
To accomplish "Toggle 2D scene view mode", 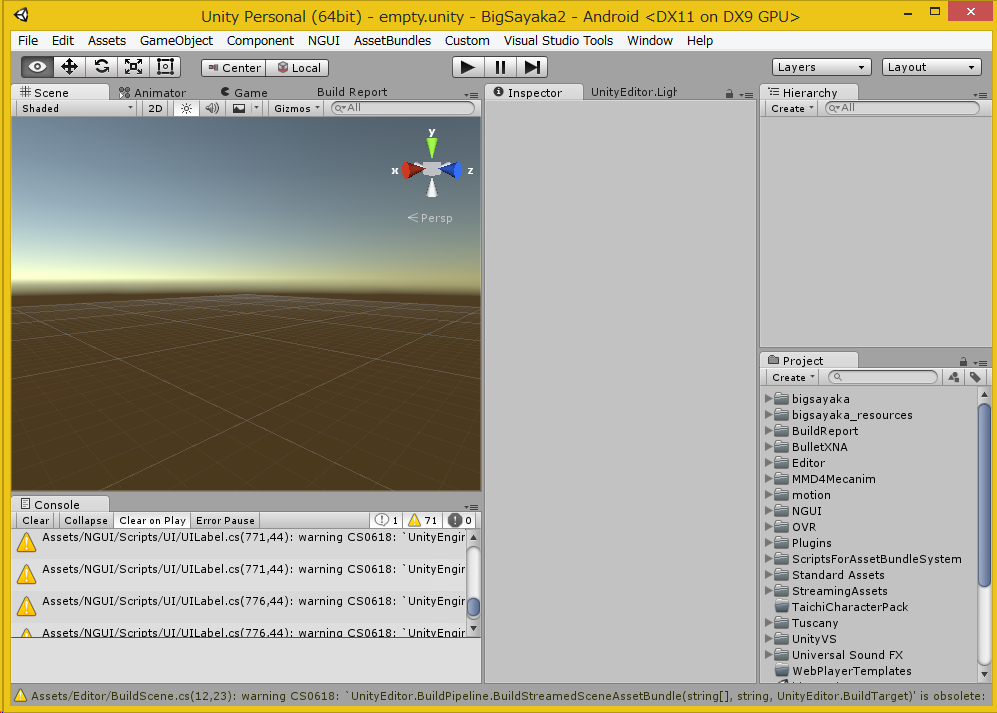I will point(155,108).
